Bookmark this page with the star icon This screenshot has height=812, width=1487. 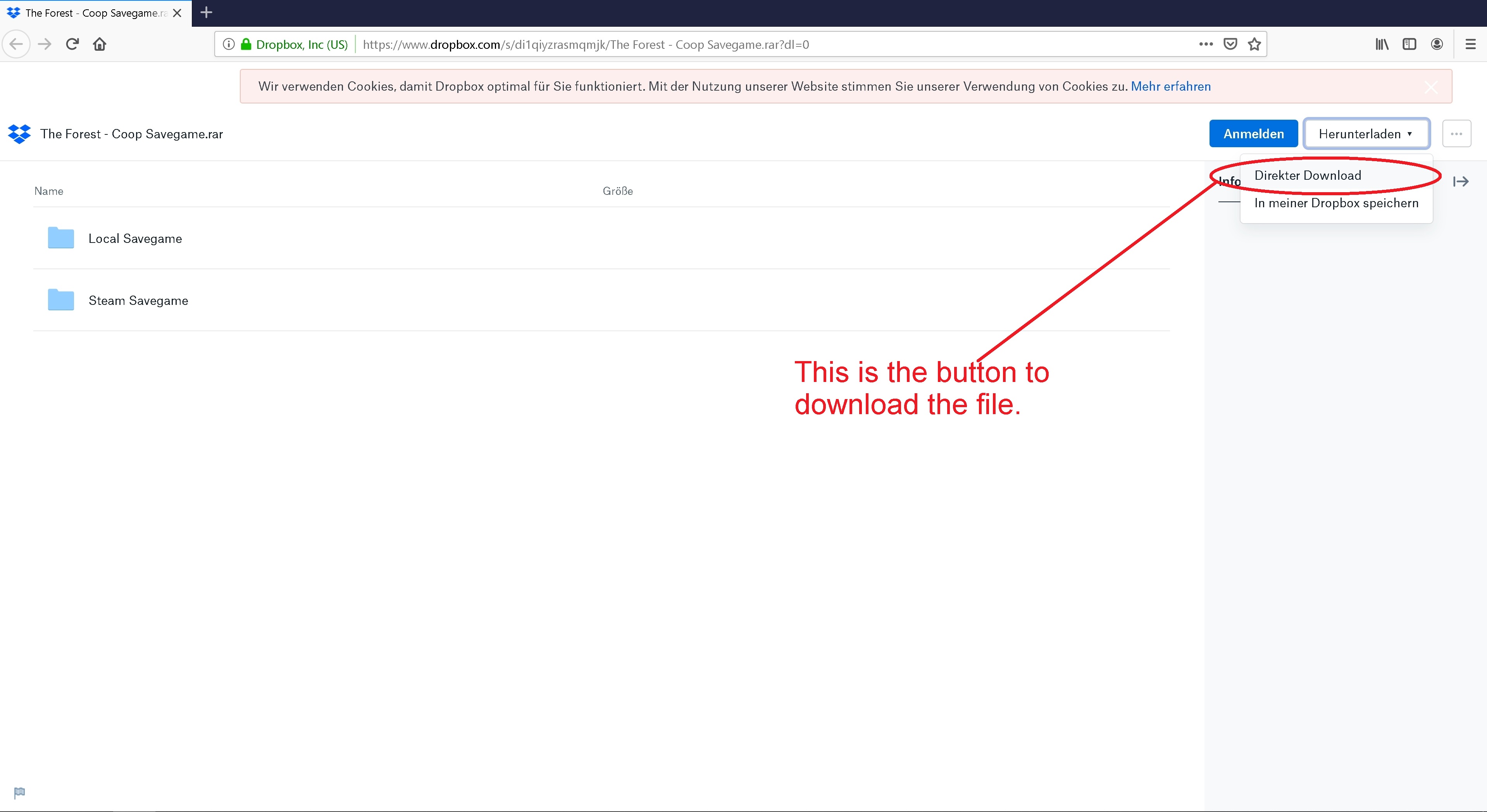[1254, 45]
